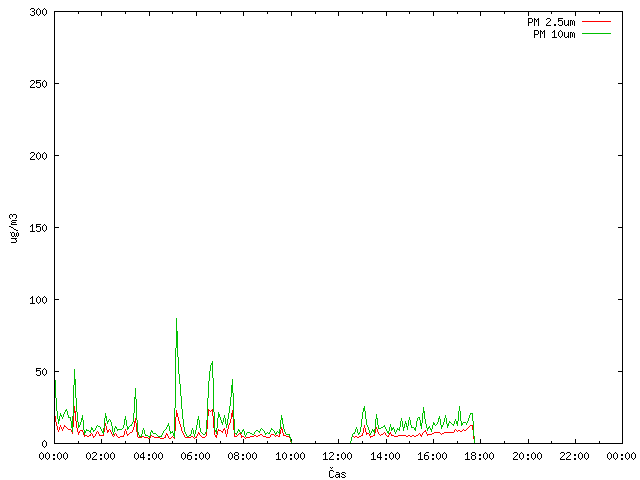Click the 16:00 time label

point(432,456)
